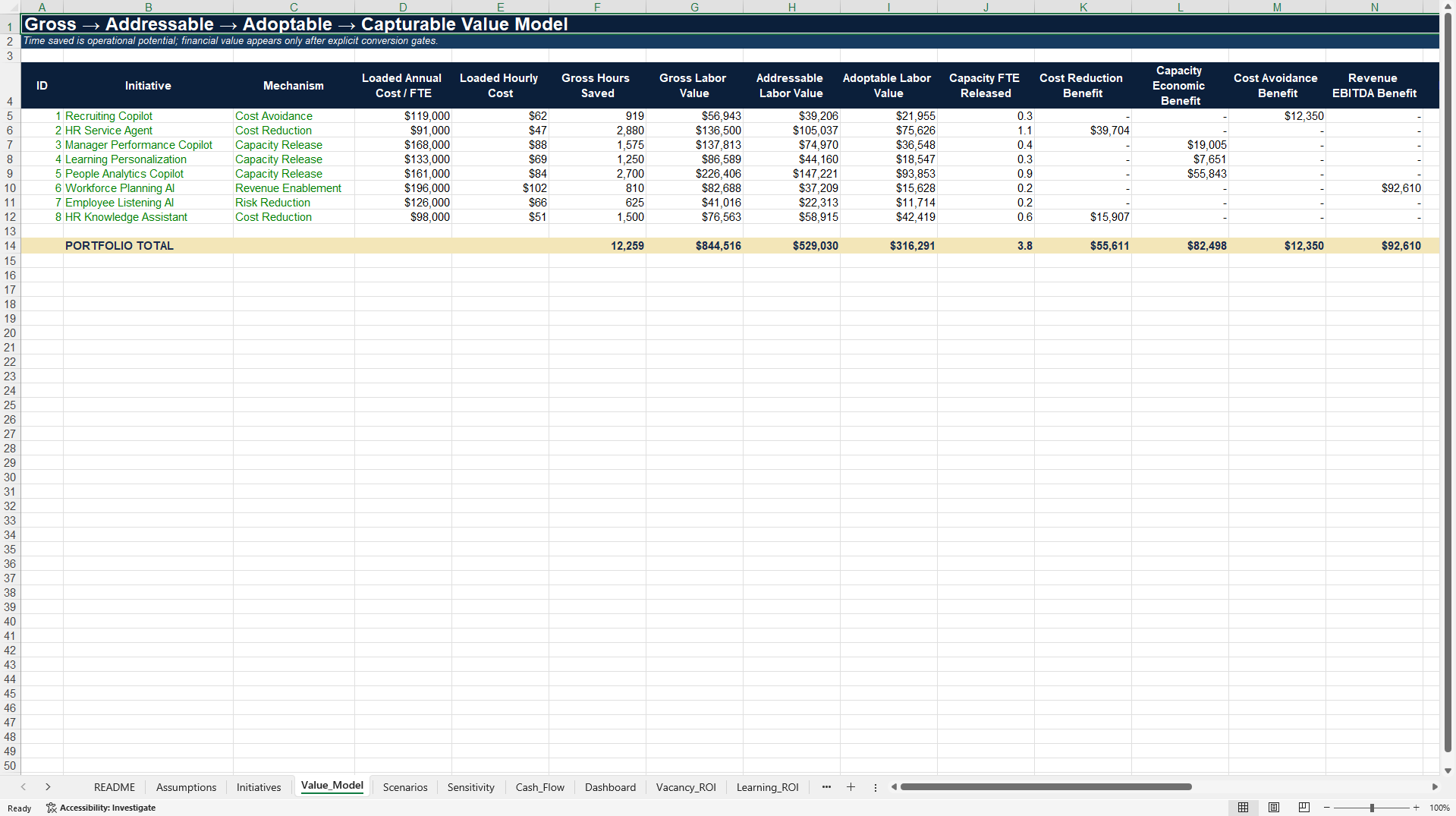Open the Cash_Flow sheet tab
The height and width of the screenshot is (816, 1456).
click(x=540, y=787)
